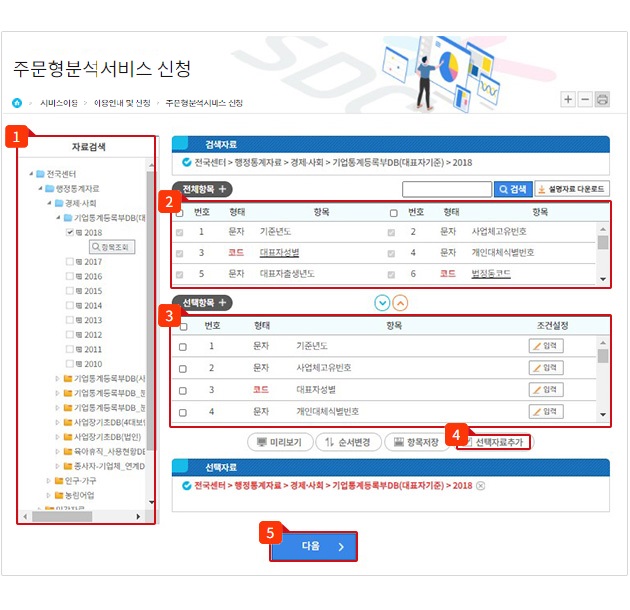This screenshot has height=610, width=630.
Task: Click the 선택항목 table scroll-down arrow
Action: (603, 414)
